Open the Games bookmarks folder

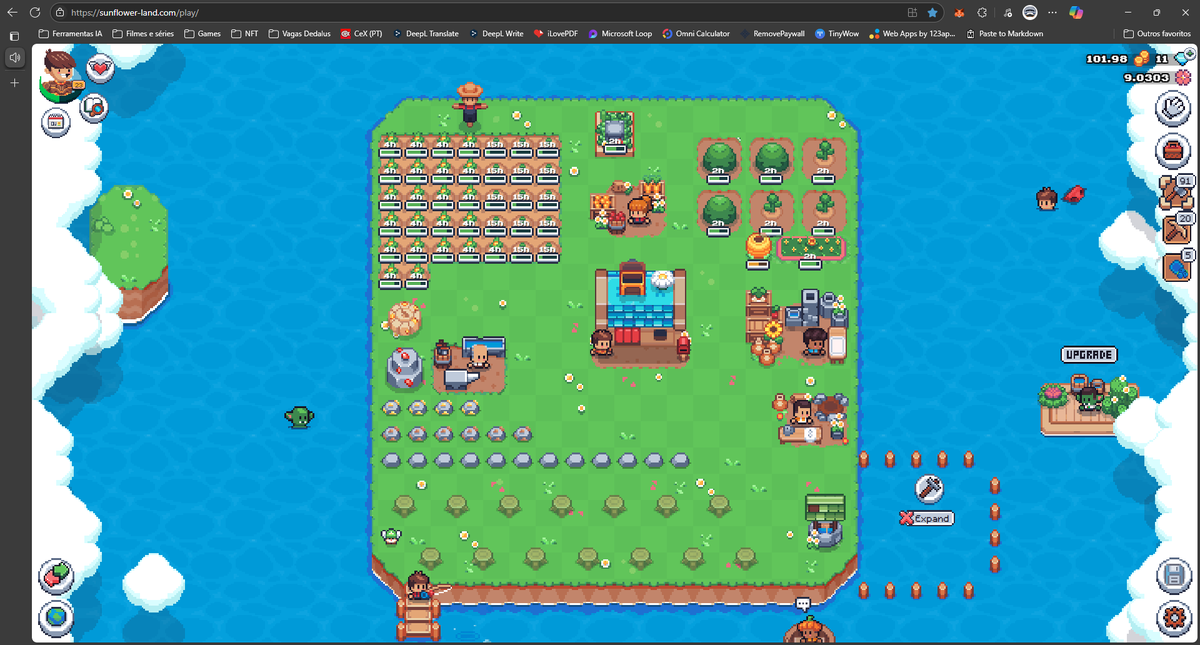tap(202, 33)
